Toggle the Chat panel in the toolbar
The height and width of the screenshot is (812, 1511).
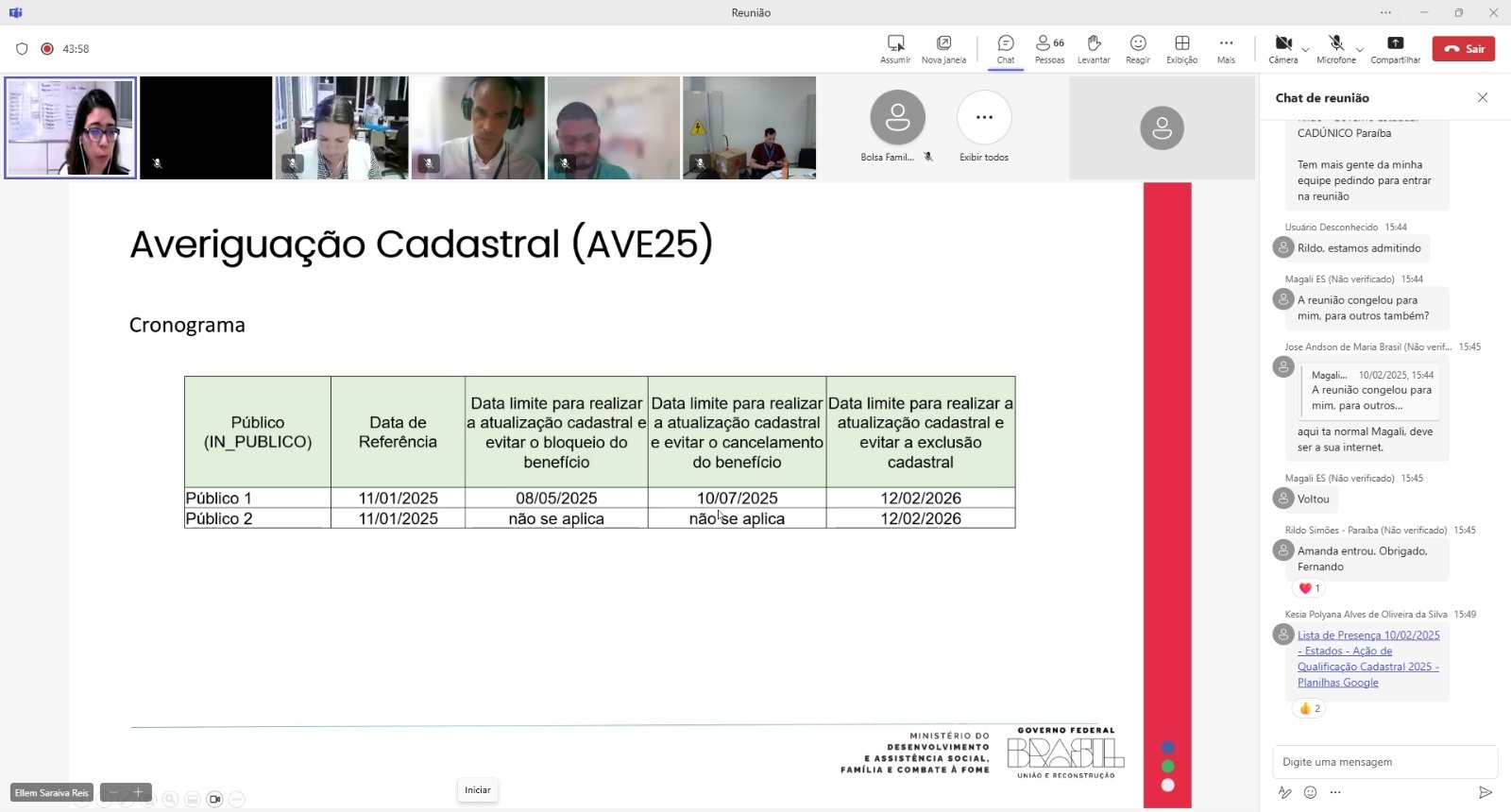click(1006, 43)
